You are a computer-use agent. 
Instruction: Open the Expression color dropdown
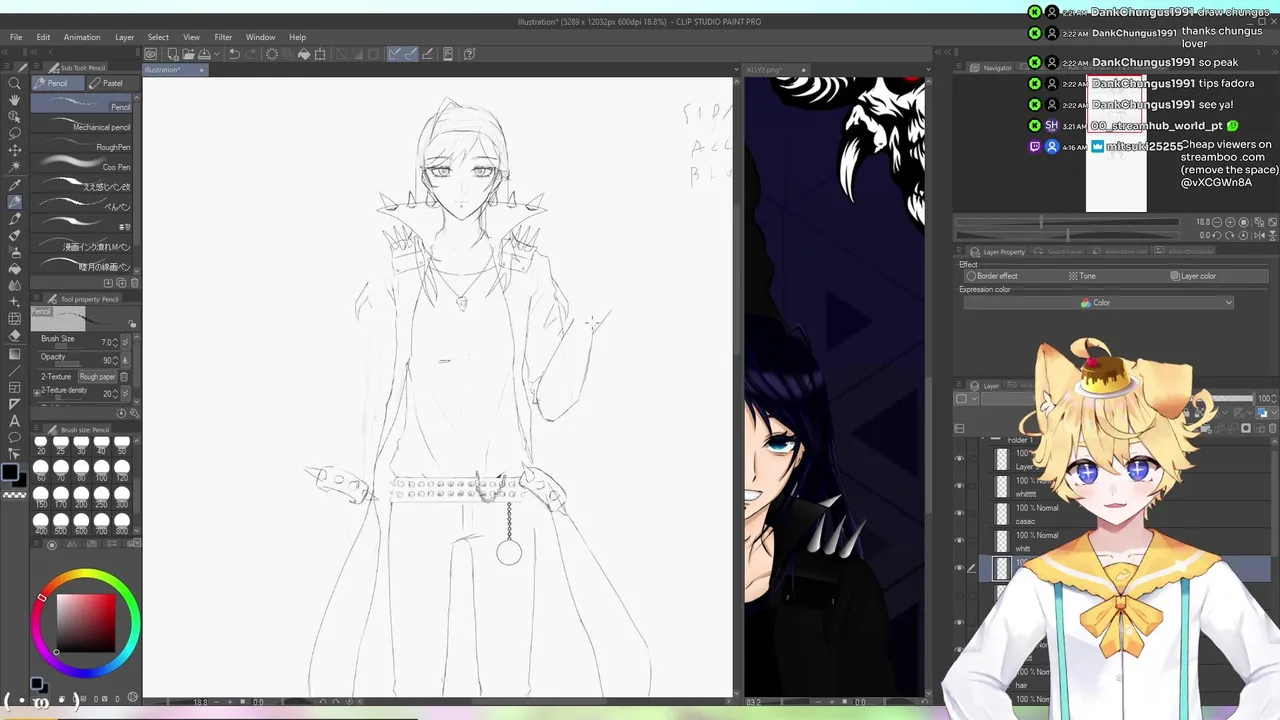pos(1098,302)
